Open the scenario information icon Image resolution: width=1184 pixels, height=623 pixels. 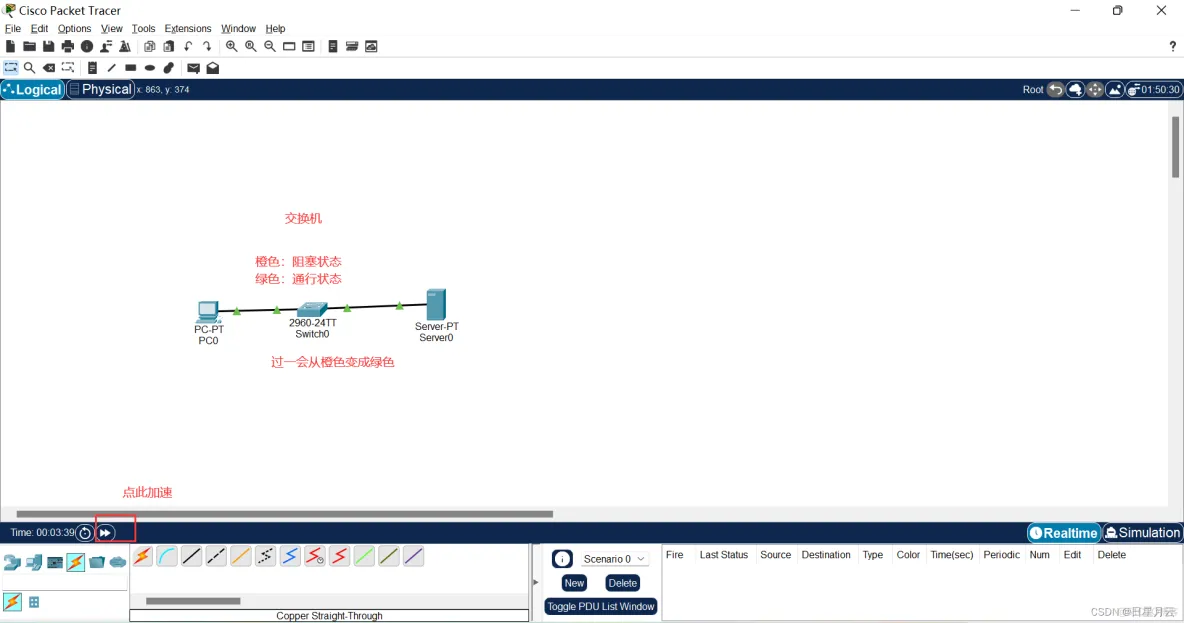click(562, 559)
